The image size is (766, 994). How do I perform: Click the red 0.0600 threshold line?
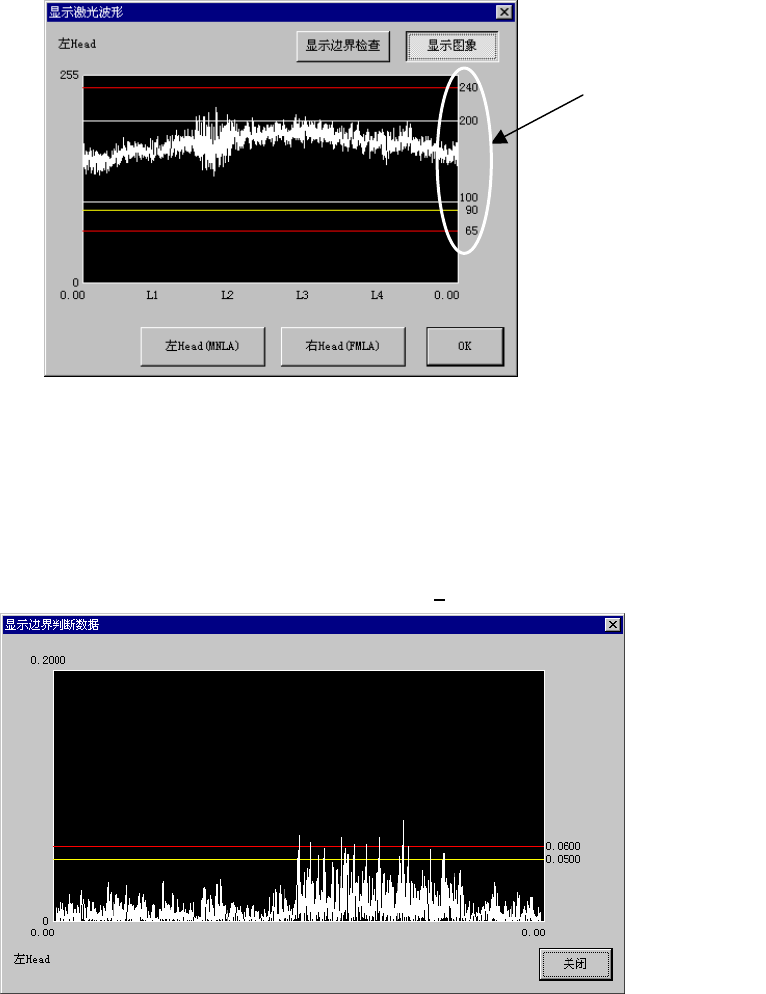[x=299, y=846]
